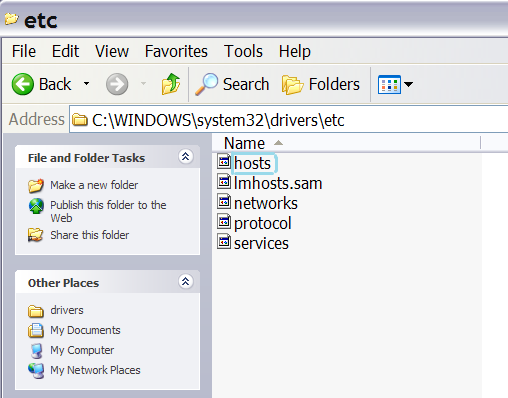Open the Edit menu
This screenshot has width=508, height=398.
coord(65,51)
